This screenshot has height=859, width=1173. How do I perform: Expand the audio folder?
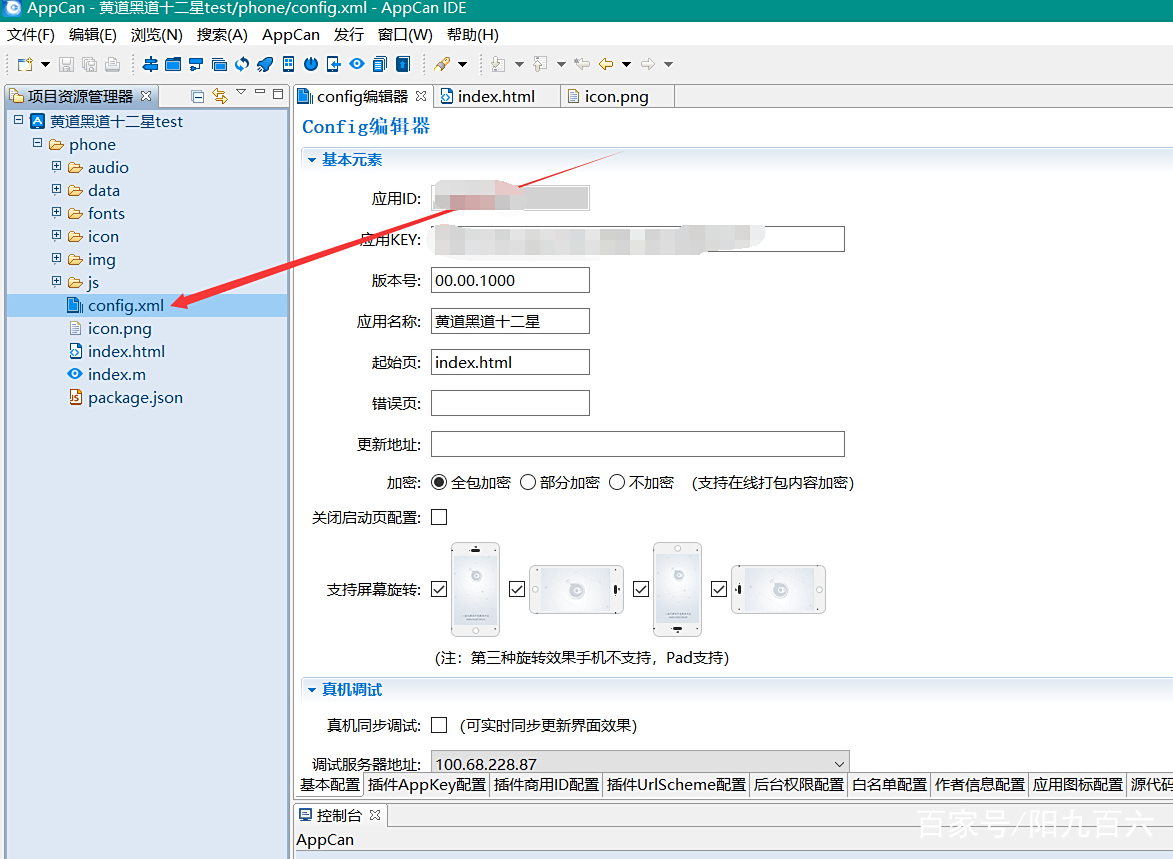tap(56, 166)
